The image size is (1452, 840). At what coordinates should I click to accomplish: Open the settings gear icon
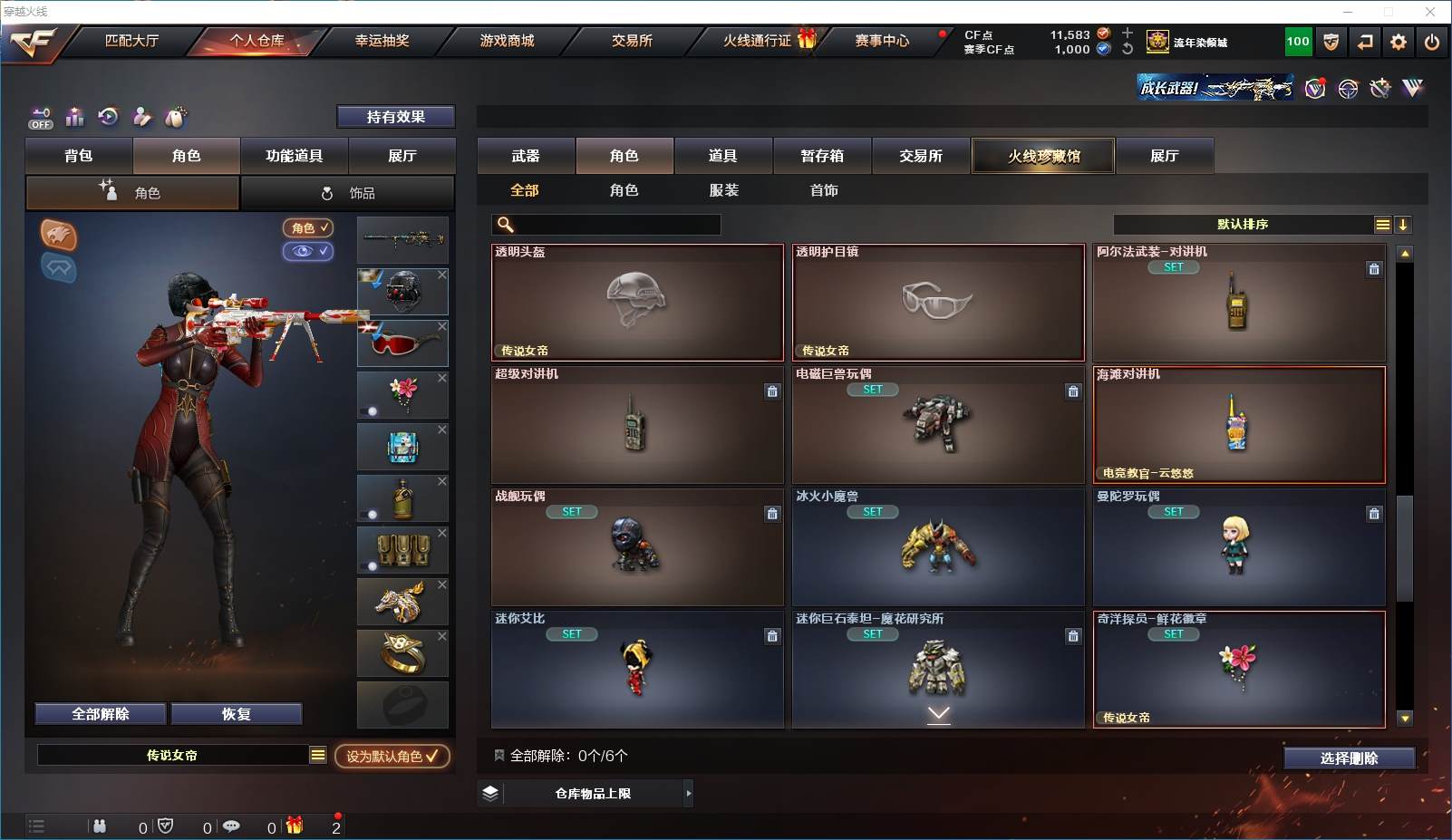[x=1399, y=42]
